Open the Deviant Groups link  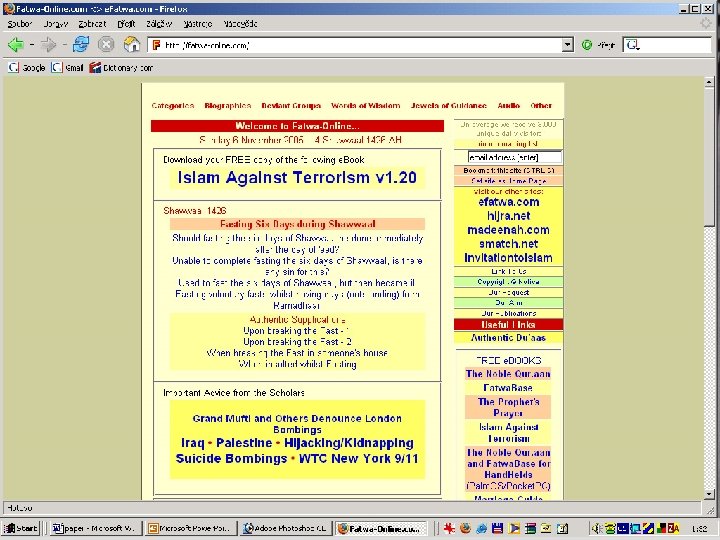[x=291, y=106]
